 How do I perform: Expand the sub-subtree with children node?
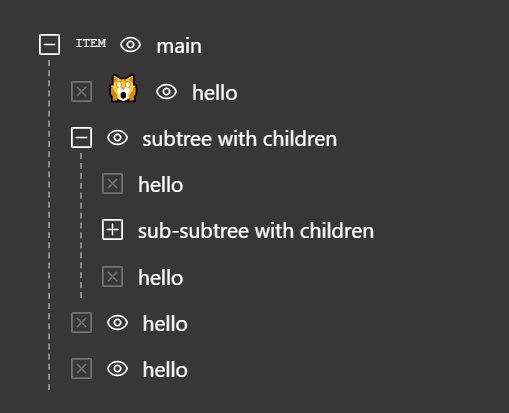point(112,230)
